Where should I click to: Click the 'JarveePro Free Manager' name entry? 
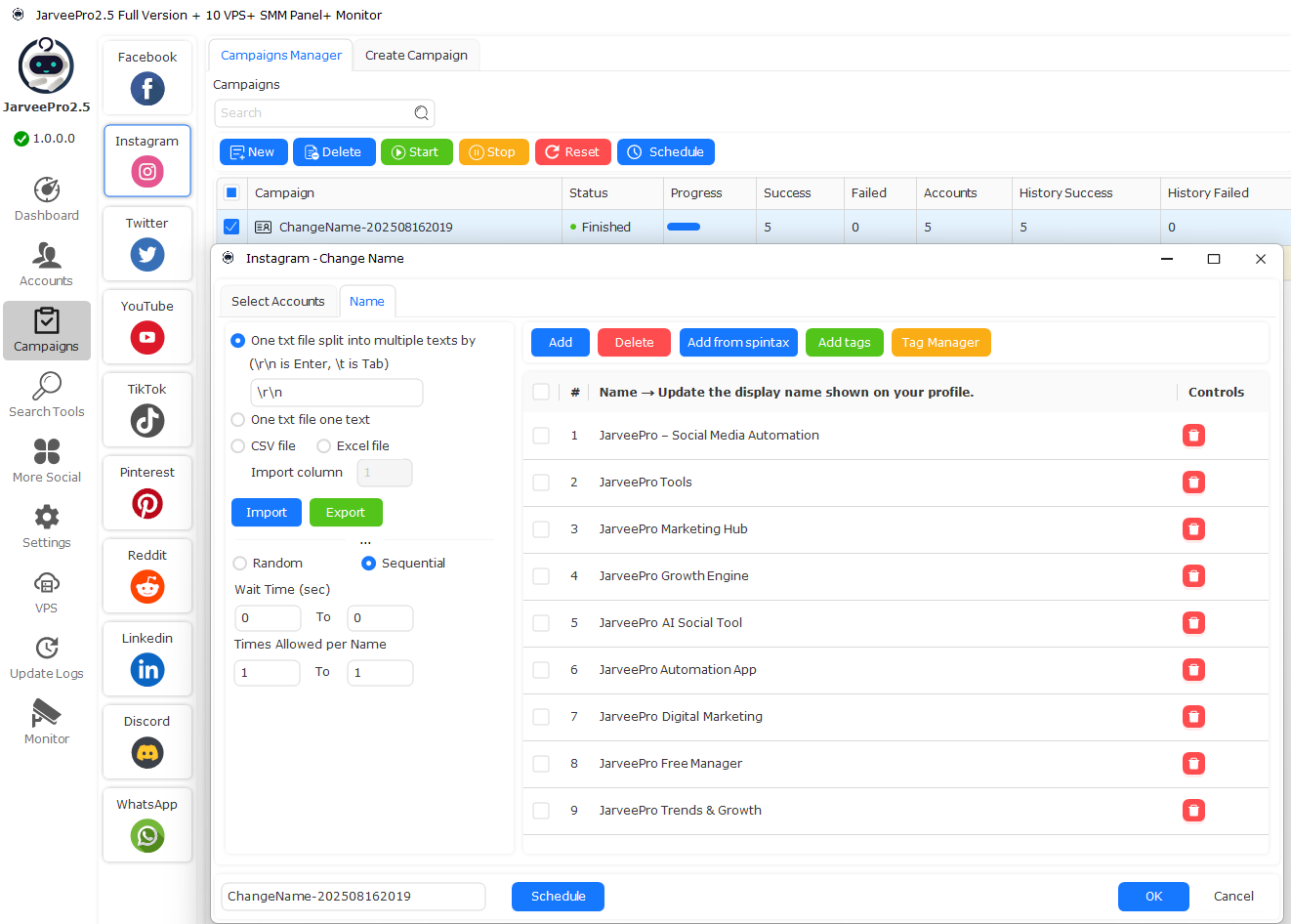pyautogui.click(x=671, y=764)
